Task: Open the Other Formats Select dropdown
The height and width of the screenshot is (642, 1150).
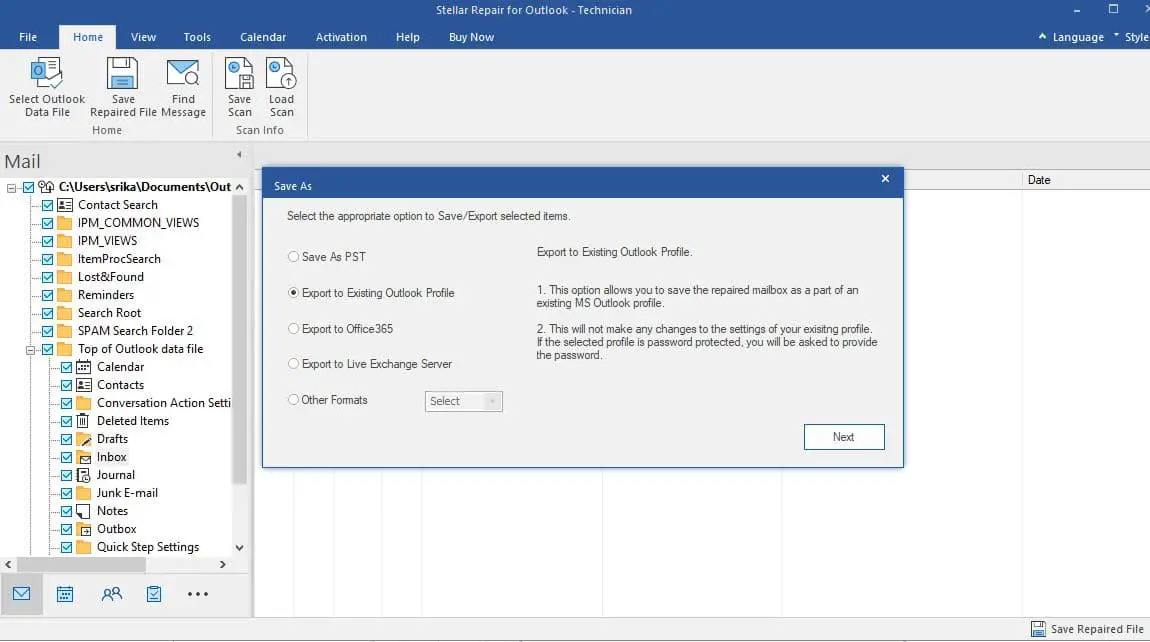Action: point(464,401)
